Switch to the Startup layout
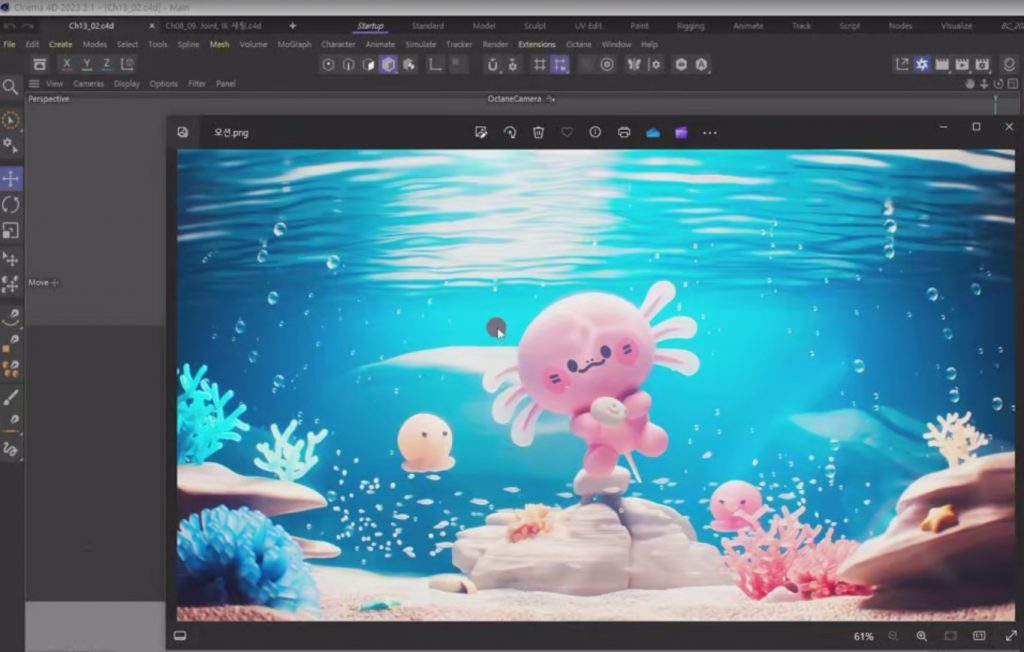Viewport: 1024px width, 652px height. point(370,26)
